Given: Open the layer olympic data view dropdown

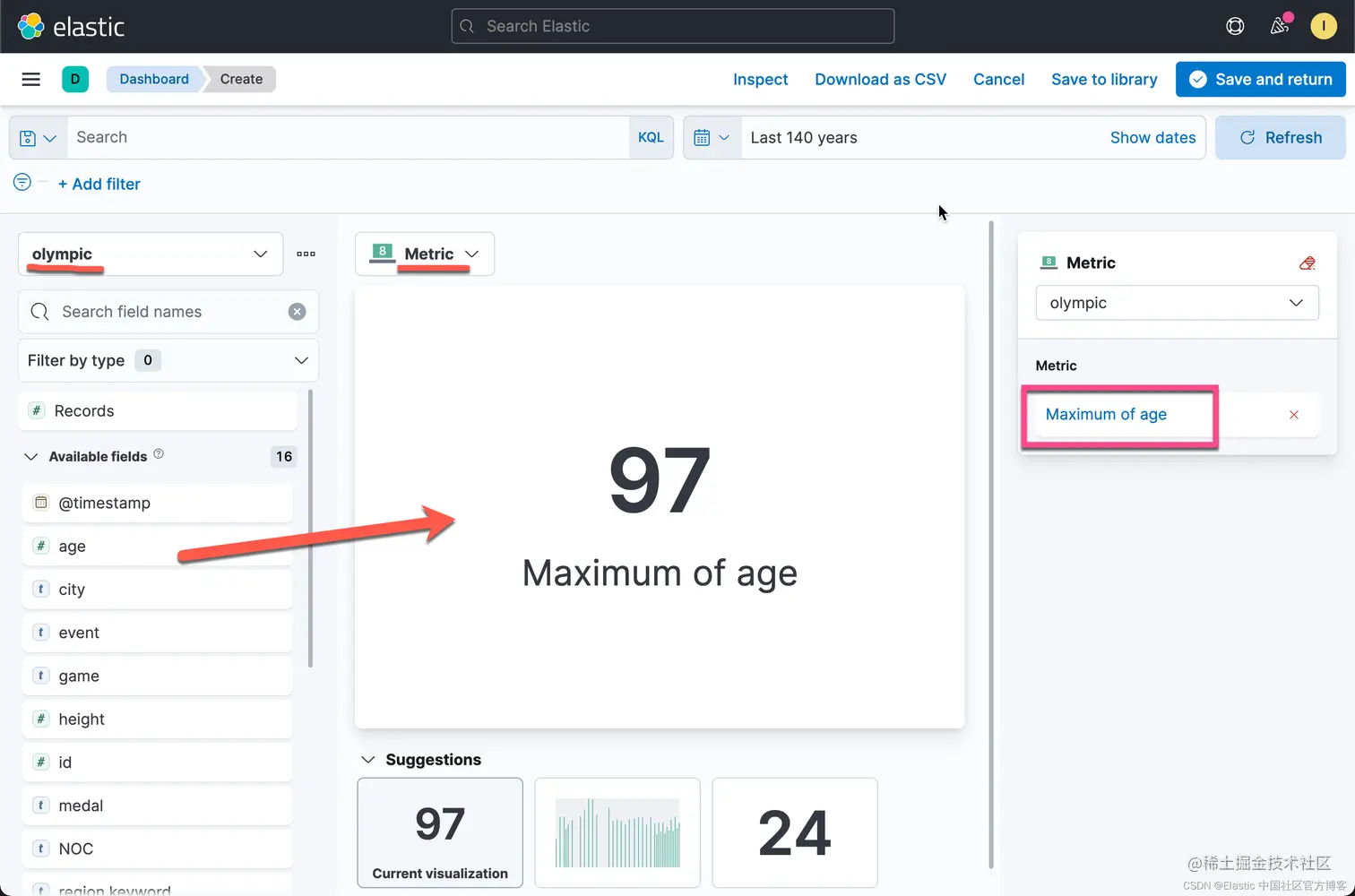Looking at the screenshot, I should click(x=1177, y=303).
